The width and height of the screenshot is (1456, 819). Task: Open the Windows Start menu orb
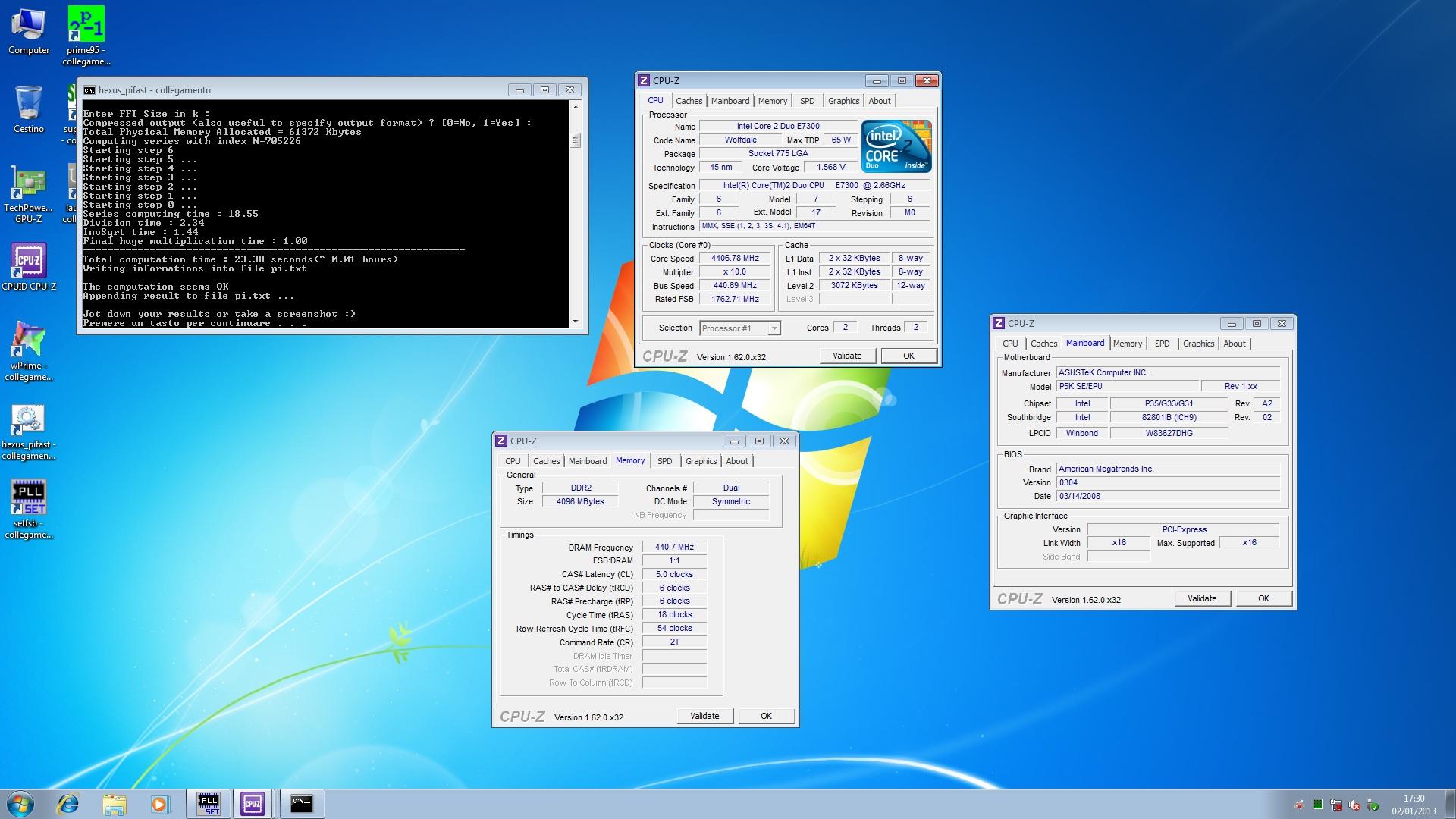(x=20, y=804)
